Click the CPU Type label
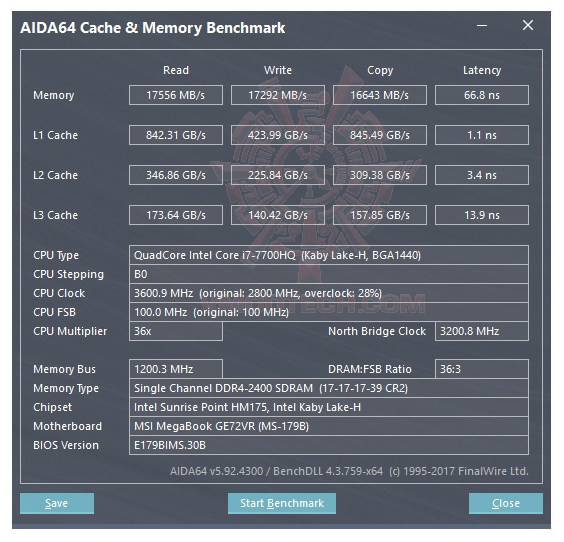The image size is (564, 542). click(56, 255)
